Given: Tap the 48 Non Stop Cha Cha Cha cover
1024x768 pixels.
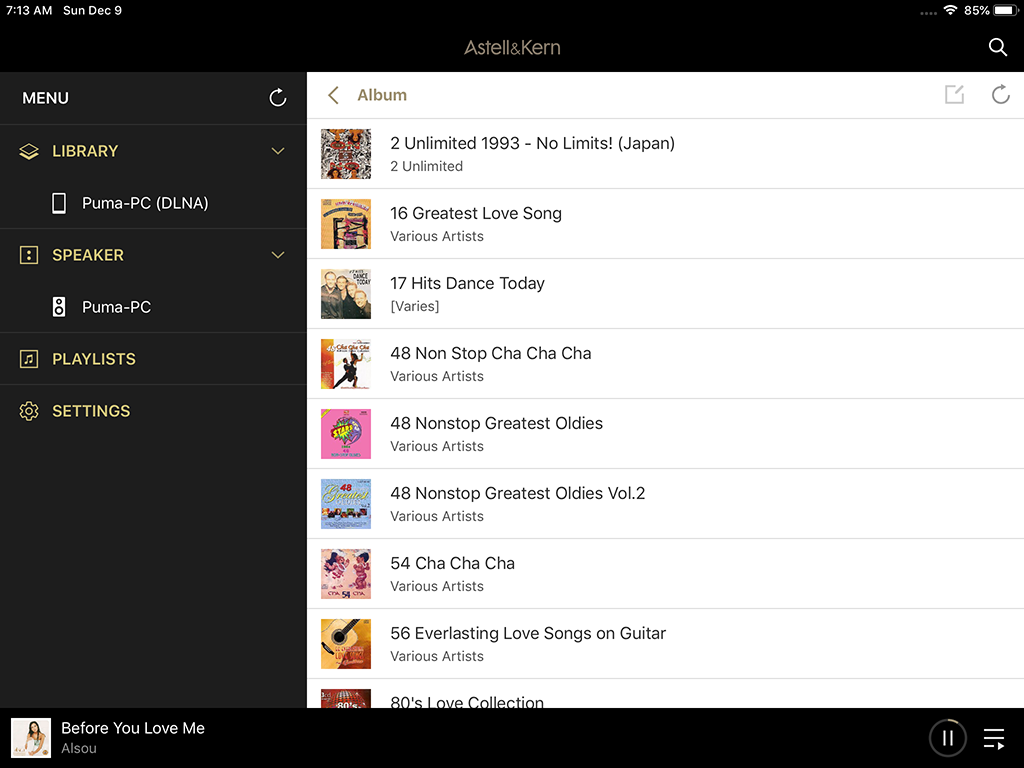Looking at the screenshot, I should click(x=345, y=364).
